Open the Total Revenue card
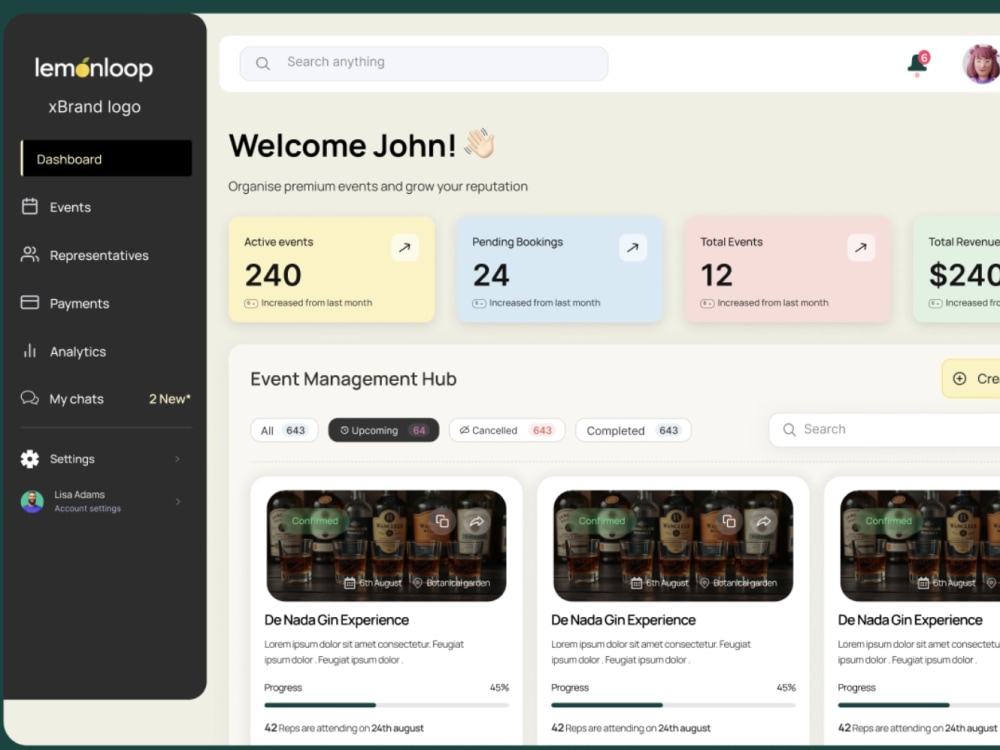1000x750 pixels. click(x=957, y=270)
